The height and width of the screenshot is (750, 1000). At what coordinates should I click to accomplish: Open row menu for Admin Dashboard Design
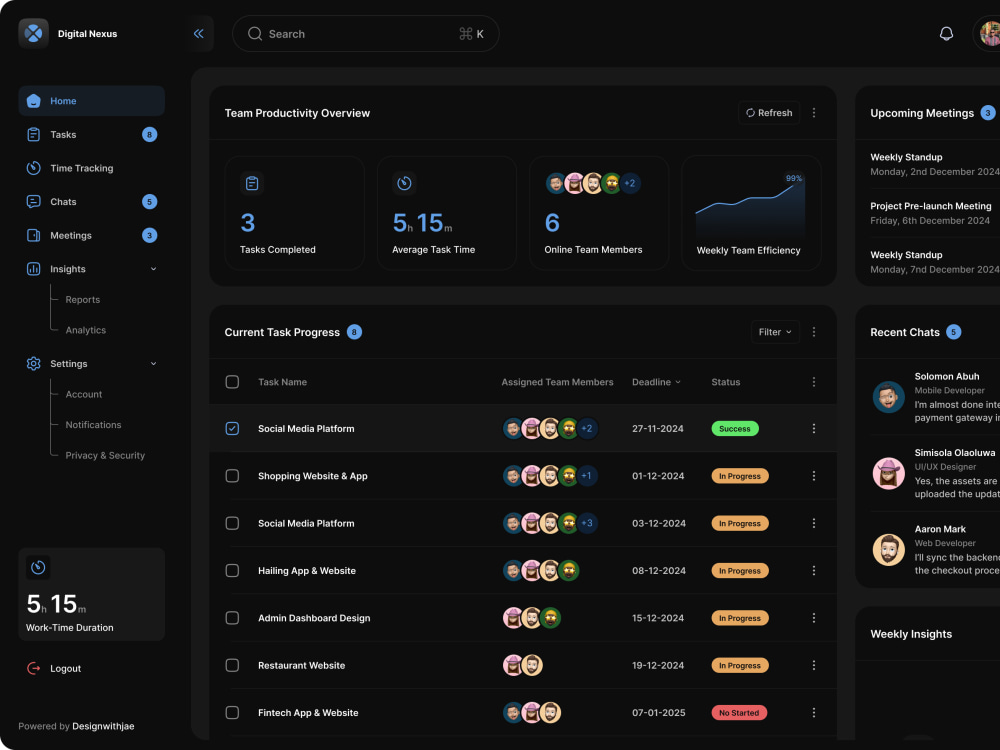pos(814,618)
